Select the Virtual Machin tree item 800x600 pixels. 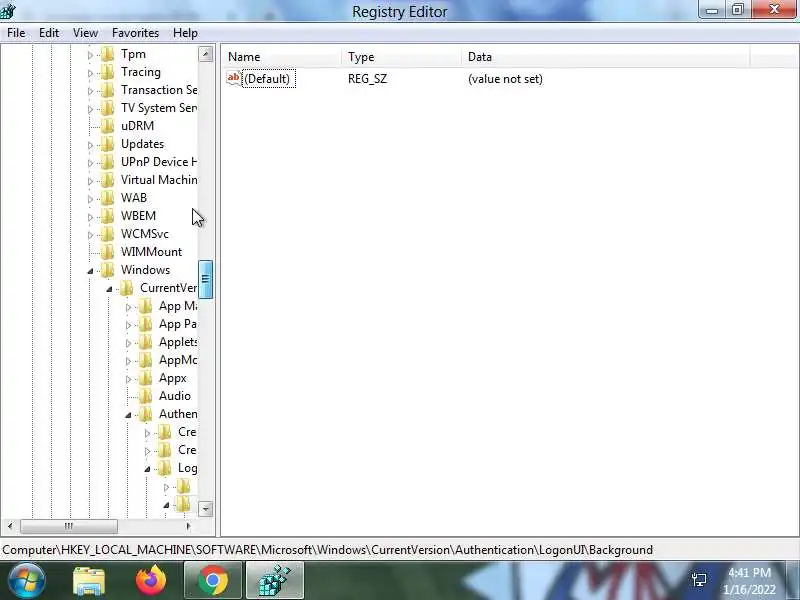tap(159, 180)
